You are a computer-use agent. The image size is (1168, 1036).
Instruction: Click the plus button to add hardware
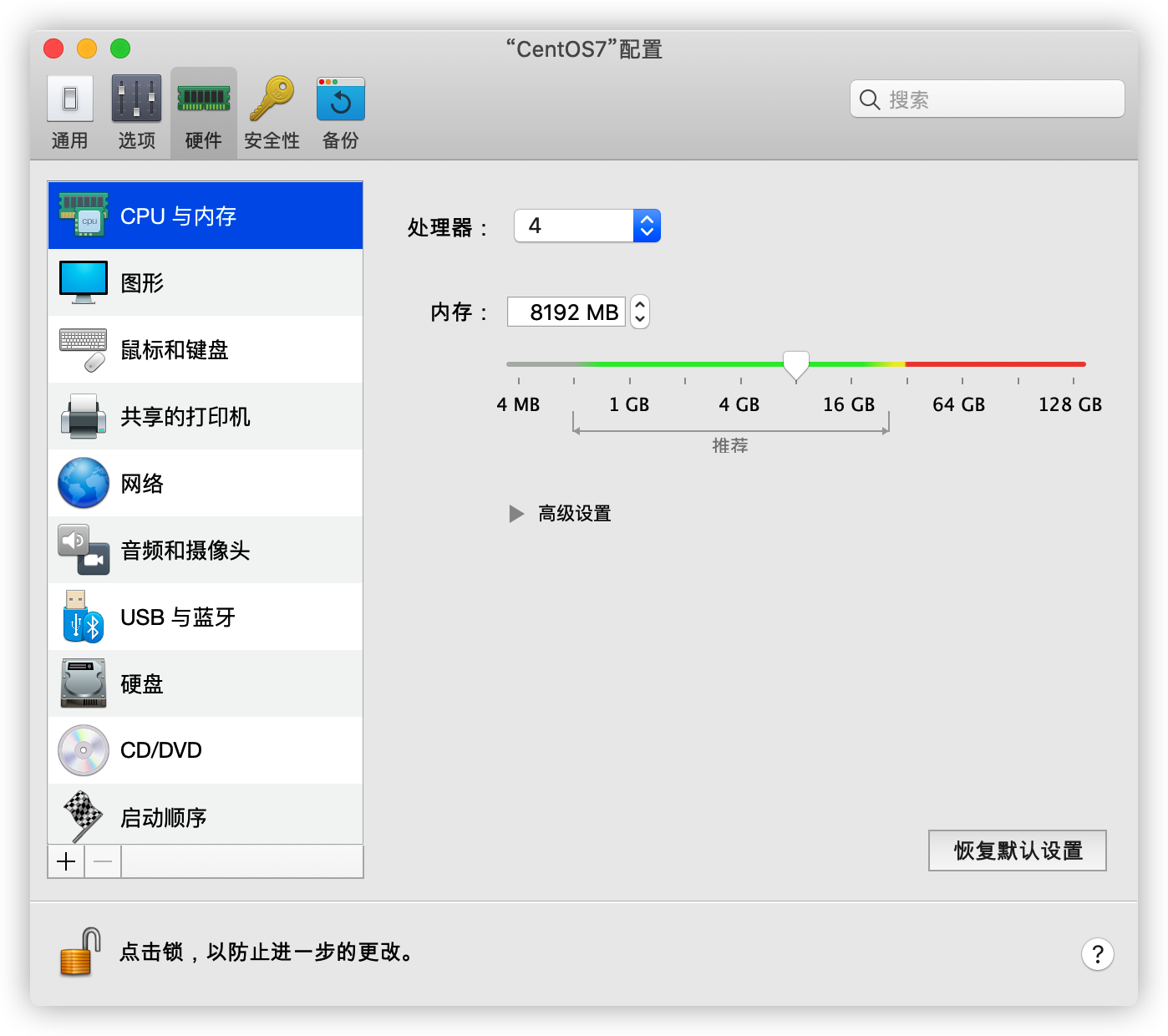pyautogui.click(x=66, y=861)
